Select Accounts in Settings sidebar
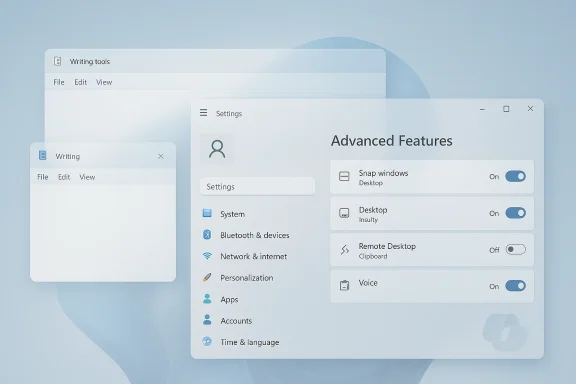The width and height of the screenshot is (576, 384). pyautogui.click(x=236, y=321)
